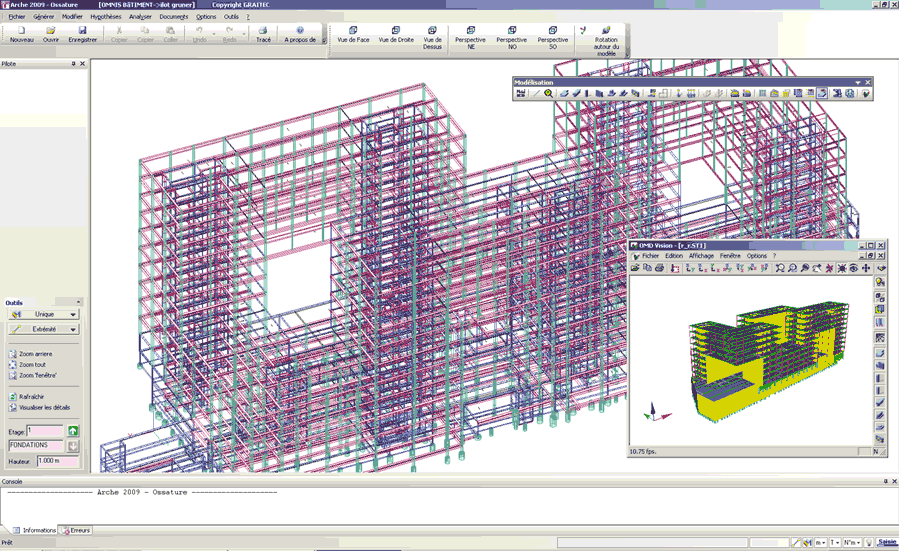Open the Options menu in main window
899x551 pixels.
206,17
